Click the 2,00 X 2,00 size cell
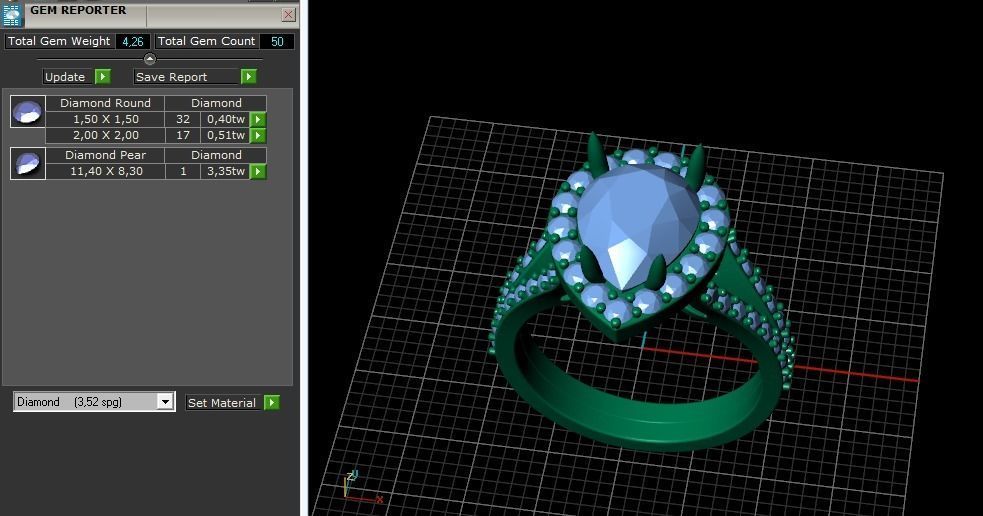The width and height of the screenshot is (983, 516). (x=105, y=135)
